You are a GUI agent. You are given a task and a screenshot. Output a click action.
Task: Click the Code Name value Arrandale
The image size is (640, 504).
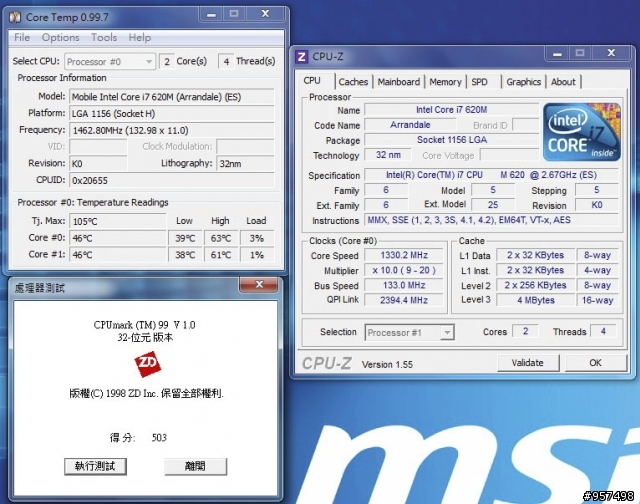(x=410, y=125)
